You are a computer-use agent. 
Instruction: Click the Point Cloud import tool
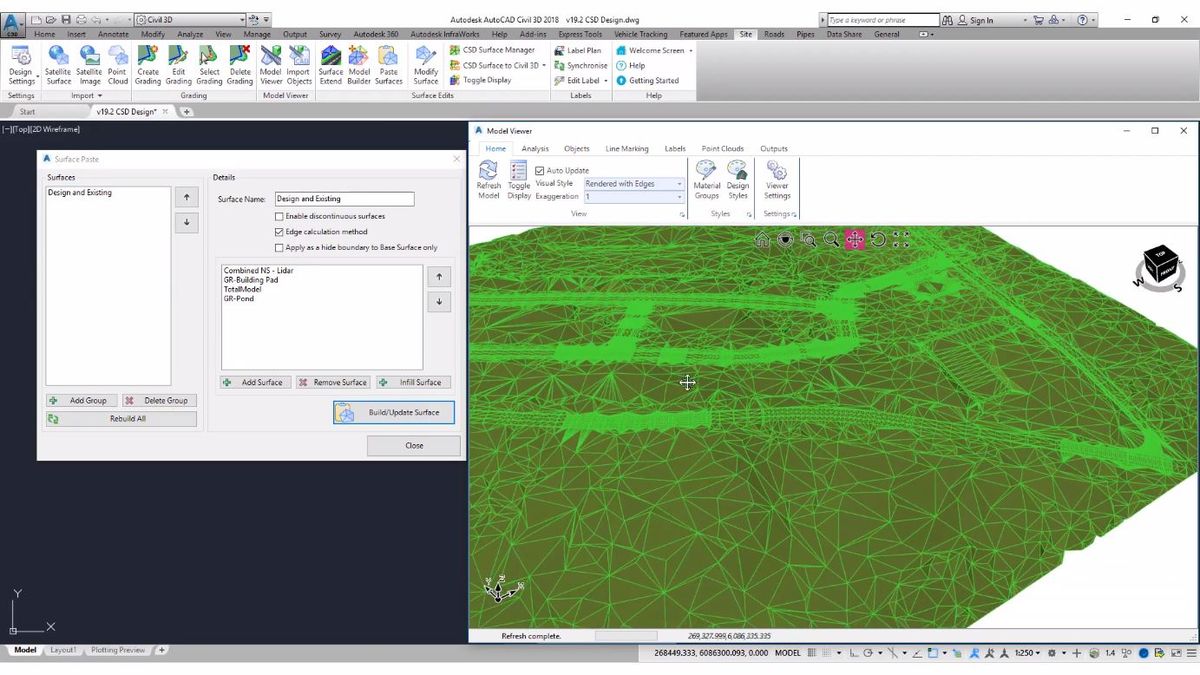(118, 65)
